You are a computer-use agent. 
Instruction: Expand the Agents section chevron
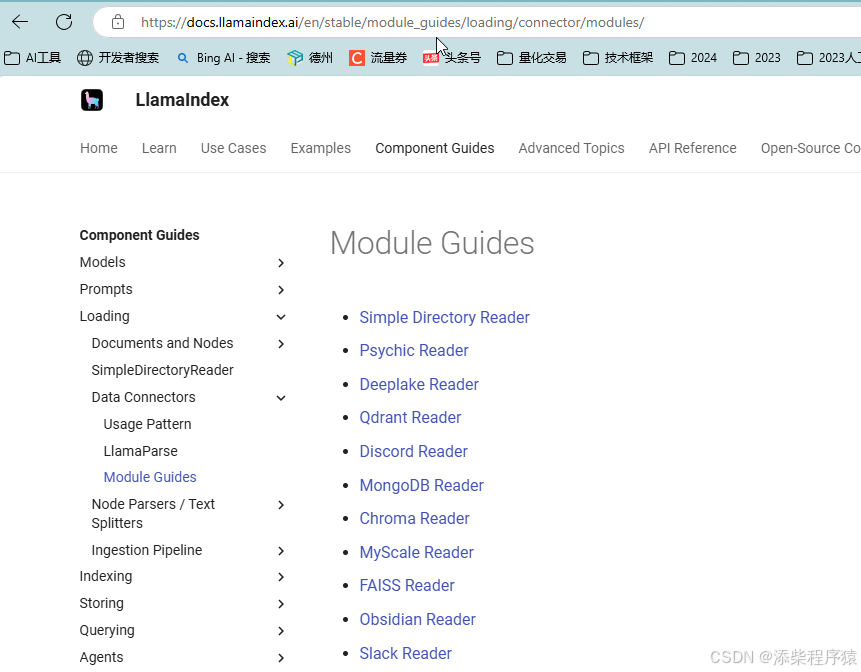tap(281, 658)
